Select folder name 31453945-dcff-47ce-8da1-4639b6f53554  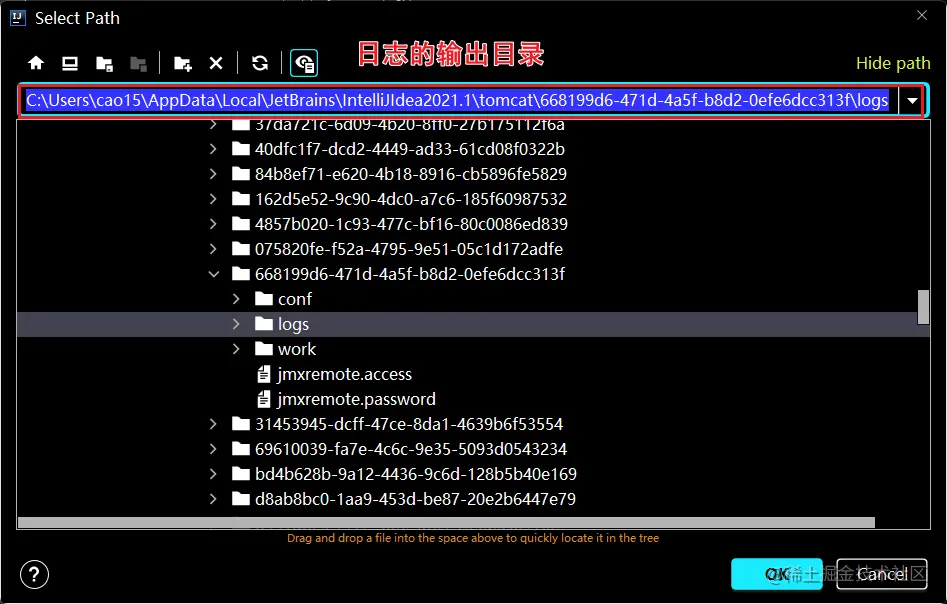tap(409, 424)
